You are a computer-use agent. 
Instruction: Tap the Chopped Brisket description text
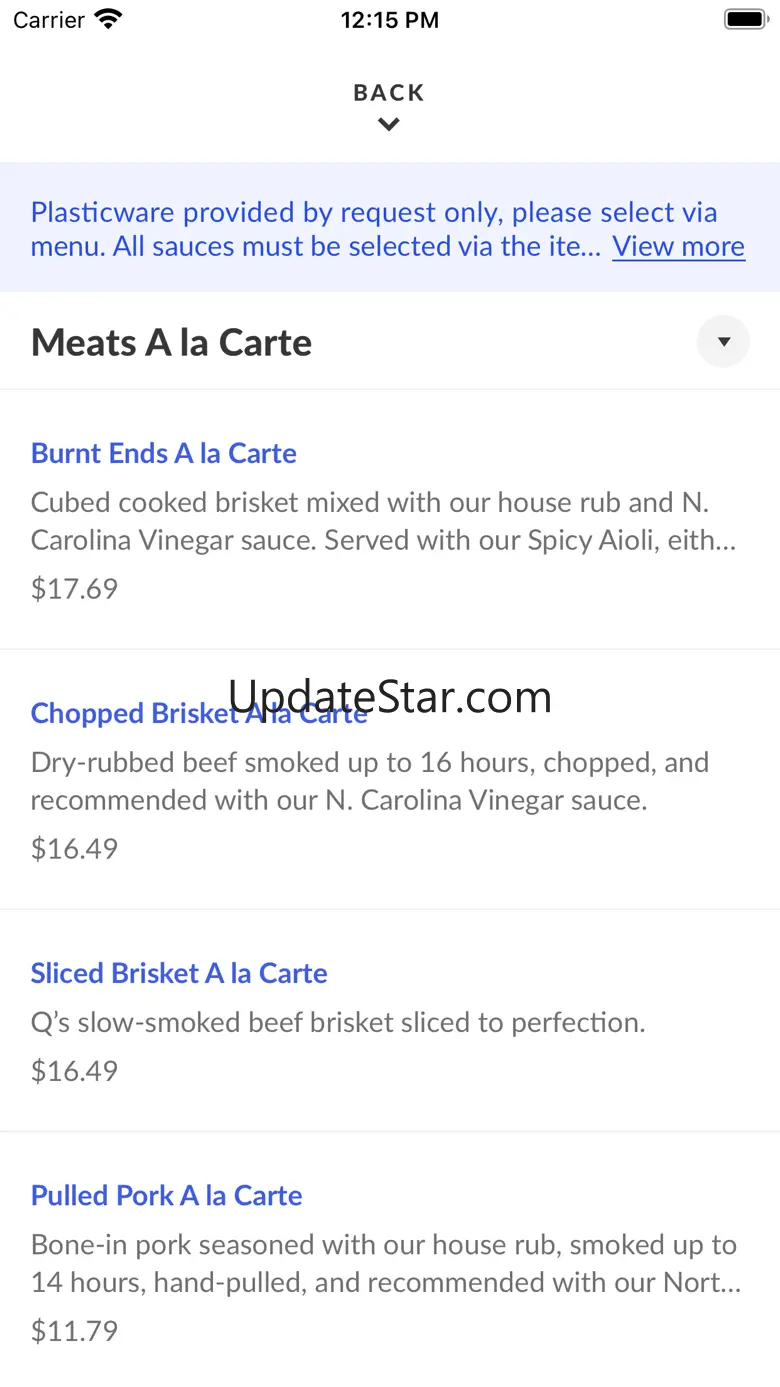[370, 781]
